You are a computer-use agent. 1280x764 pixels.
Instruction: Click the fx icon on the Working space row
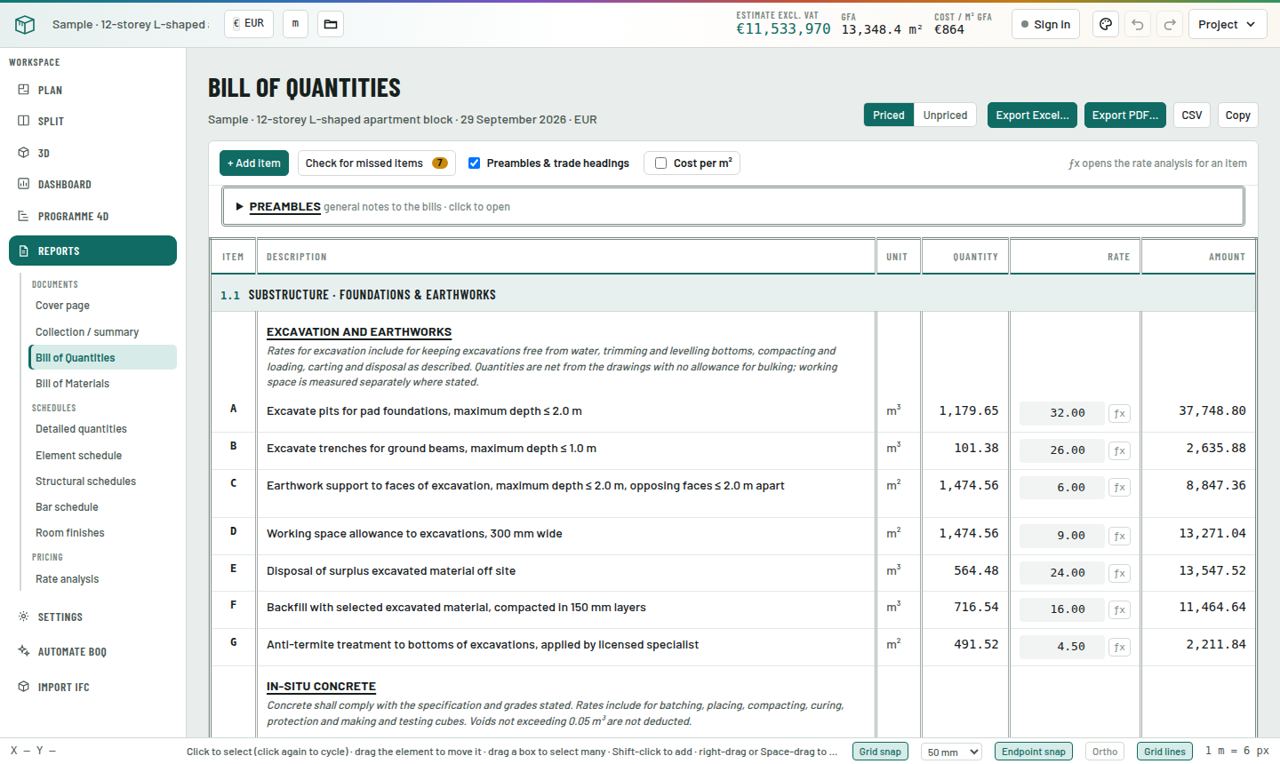coord(1119,535)
